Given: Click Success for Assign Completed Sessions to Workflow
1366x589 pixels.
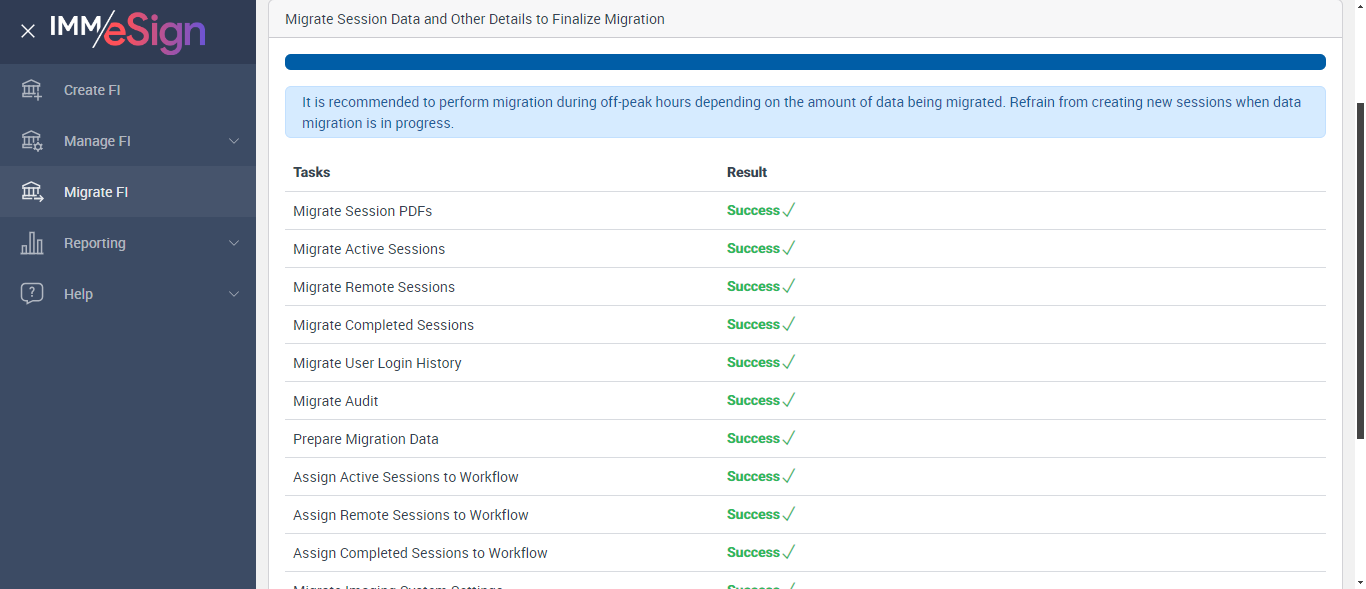Looking at the screenshot, I should (x=753, y=552).
